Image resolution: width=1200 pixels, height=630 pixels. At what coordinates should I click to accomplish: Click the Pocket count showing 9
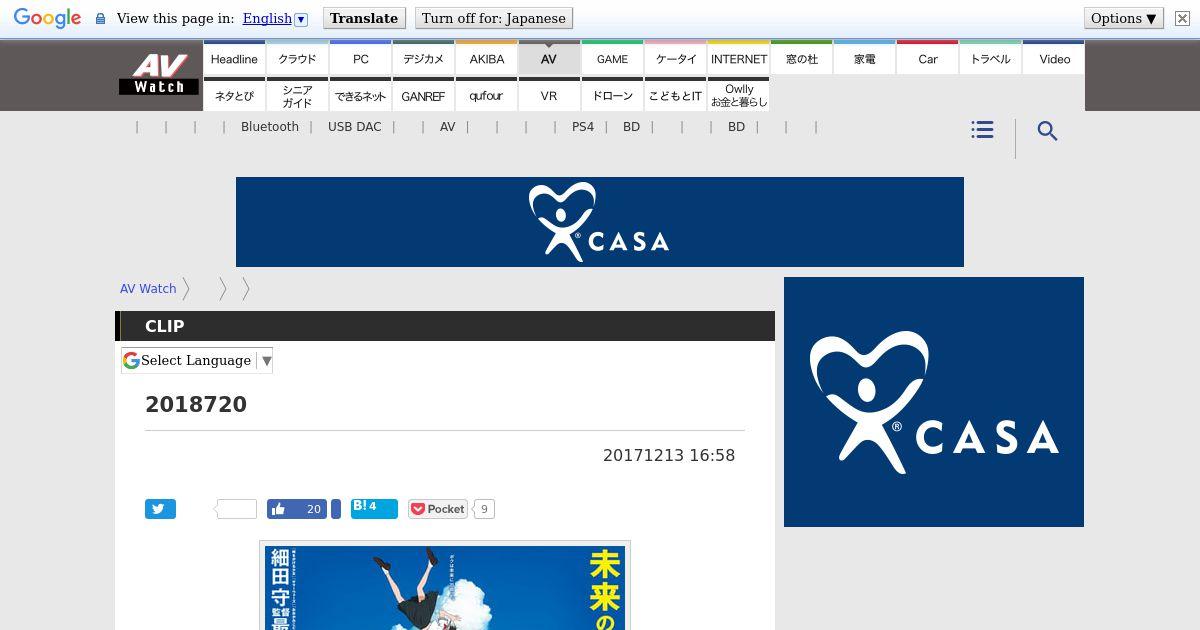(484, 509)
